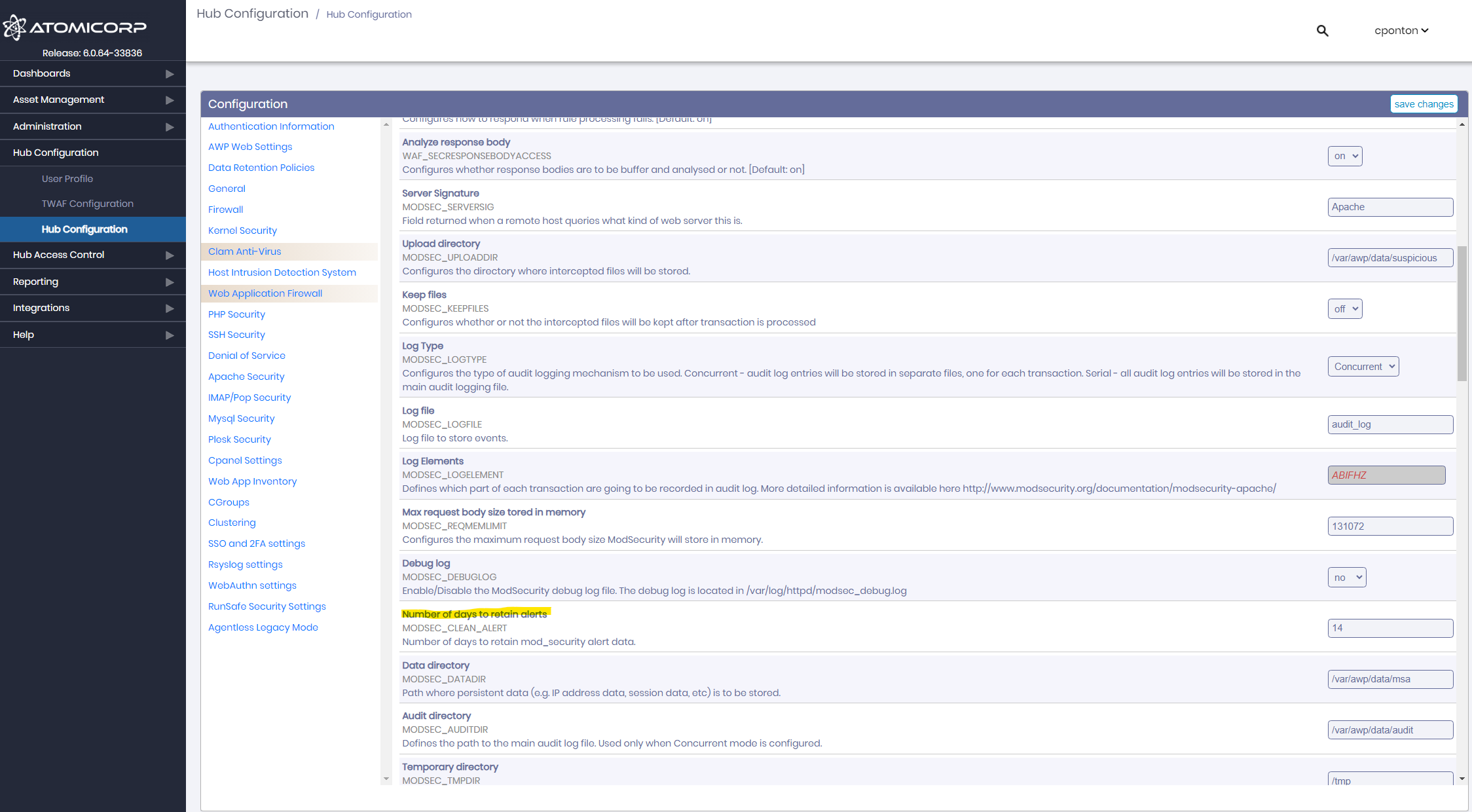
Task: Open the Debug log yes/no dropdown
Action: tap(1346, 577)
